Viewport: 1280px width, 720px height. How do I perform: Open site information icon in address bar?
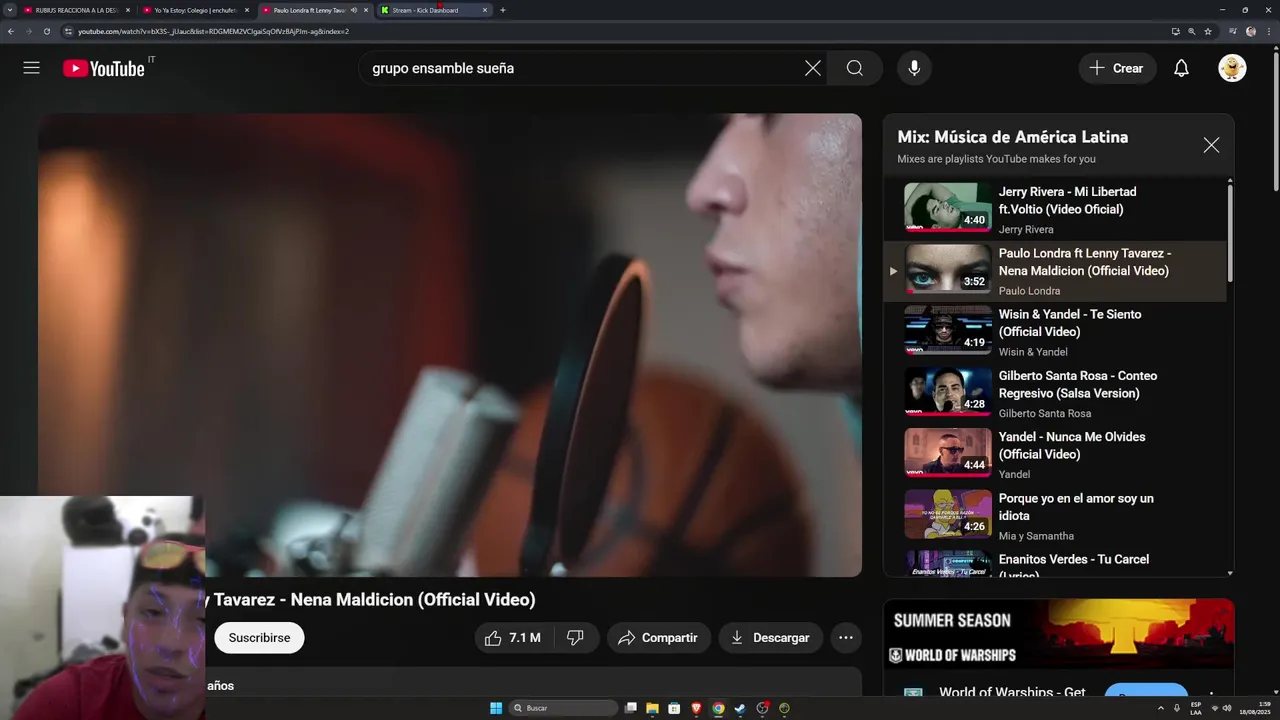tap(68, 31)
